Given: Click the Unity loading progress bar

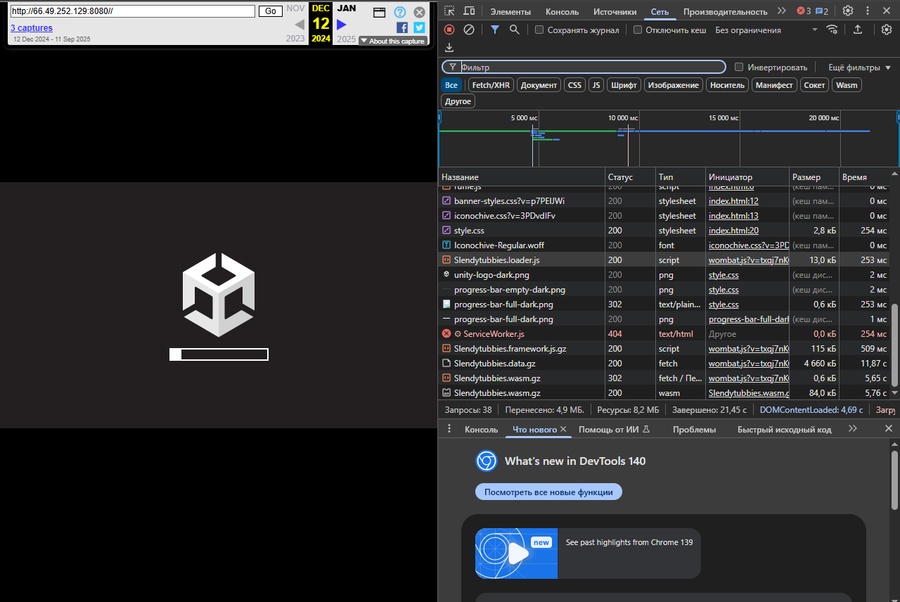Looking at the screenshot, I should [x=219, y=354].
